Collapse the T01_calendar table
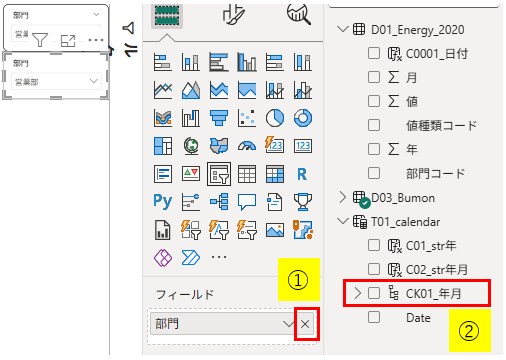 pyautogui.click(x=343, y=221)
